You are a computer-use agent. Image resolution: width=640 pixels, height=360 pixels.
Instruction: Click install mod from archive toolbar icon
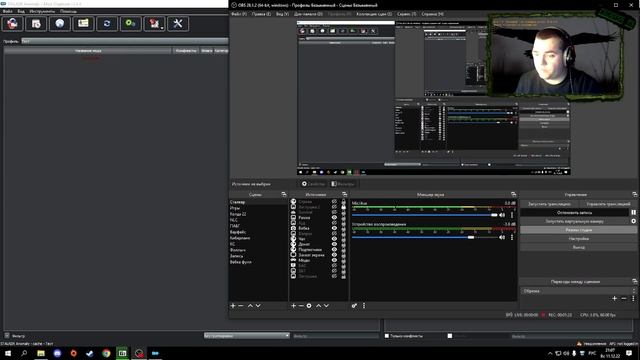pyautogui.click(x=36, y=24)
